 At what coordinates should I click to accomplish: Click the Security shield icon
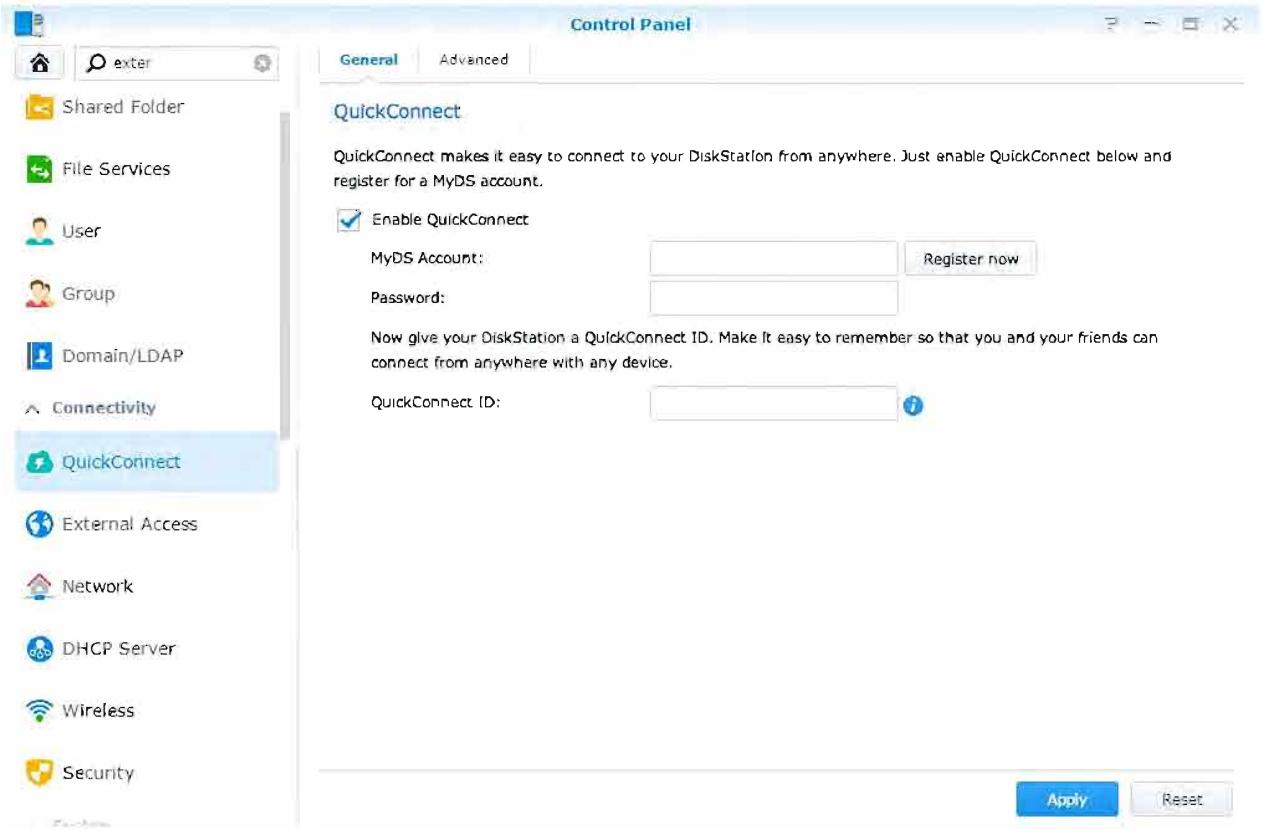pos(38,773)
